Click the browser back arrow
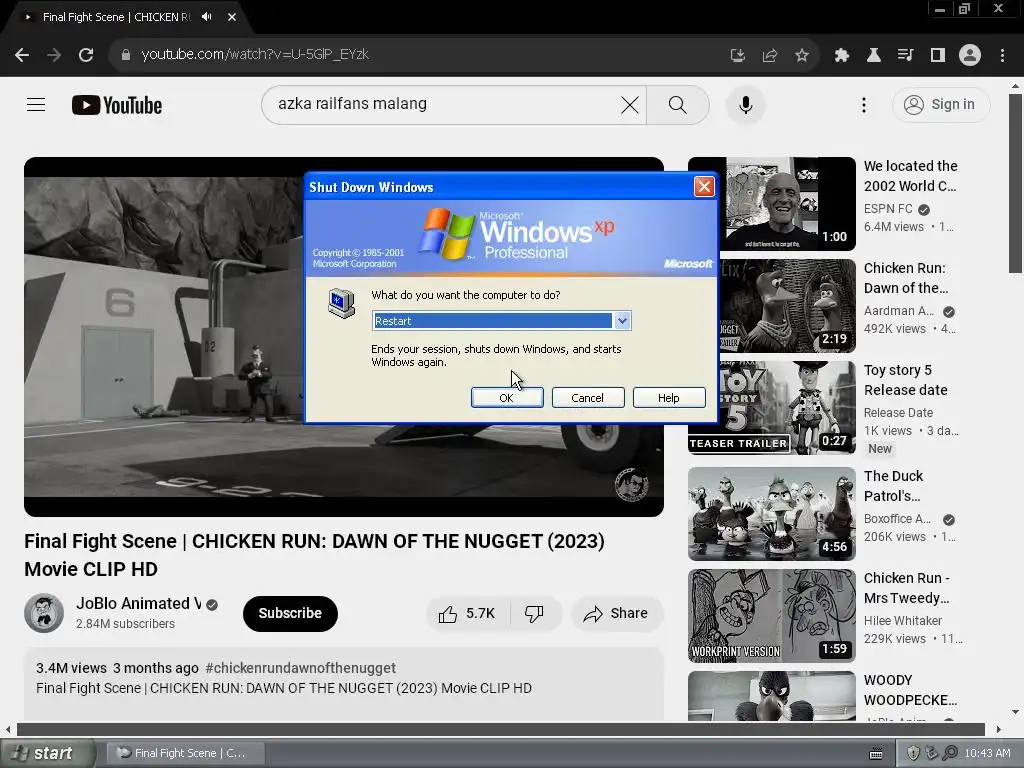 click(22, 55)
